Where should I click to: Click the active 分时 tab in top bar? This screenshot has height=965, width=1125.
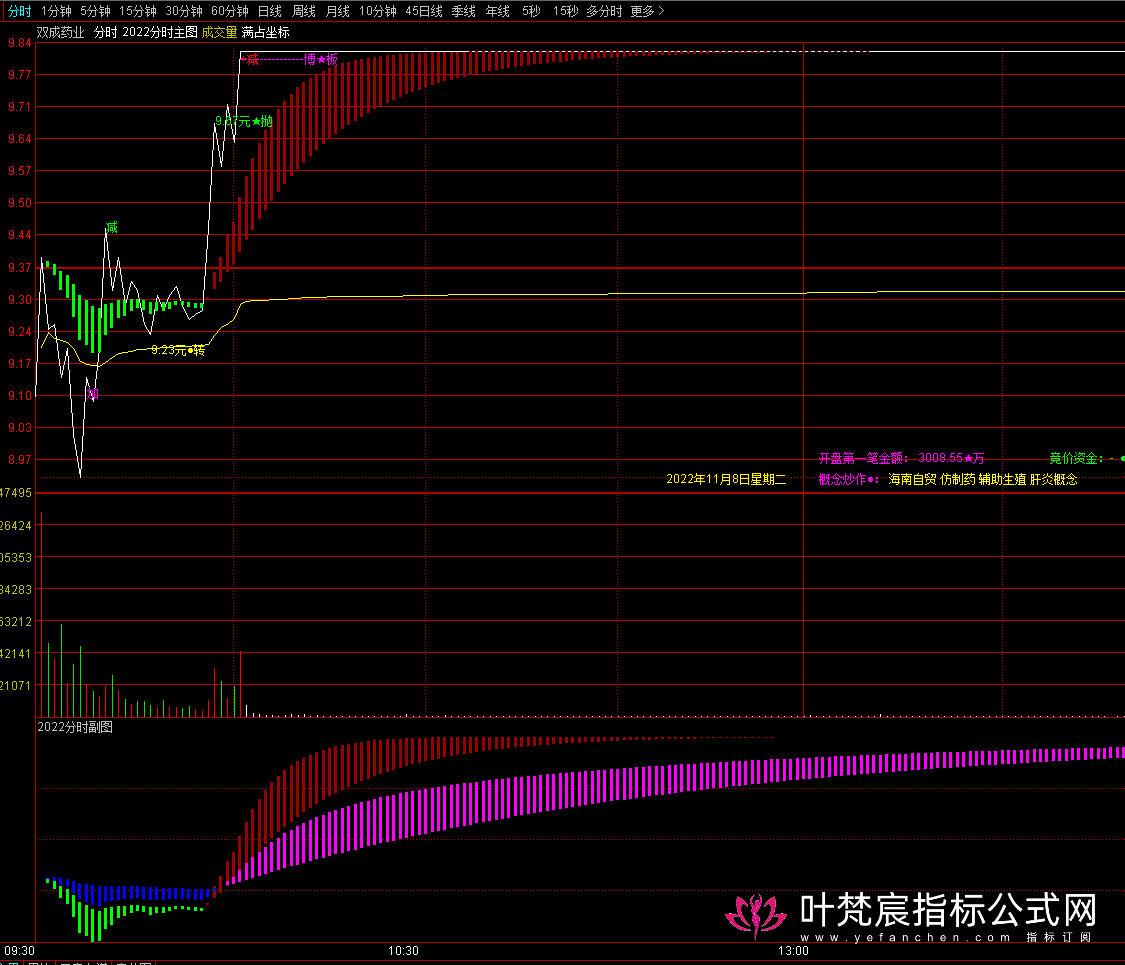tap(19, 11)
